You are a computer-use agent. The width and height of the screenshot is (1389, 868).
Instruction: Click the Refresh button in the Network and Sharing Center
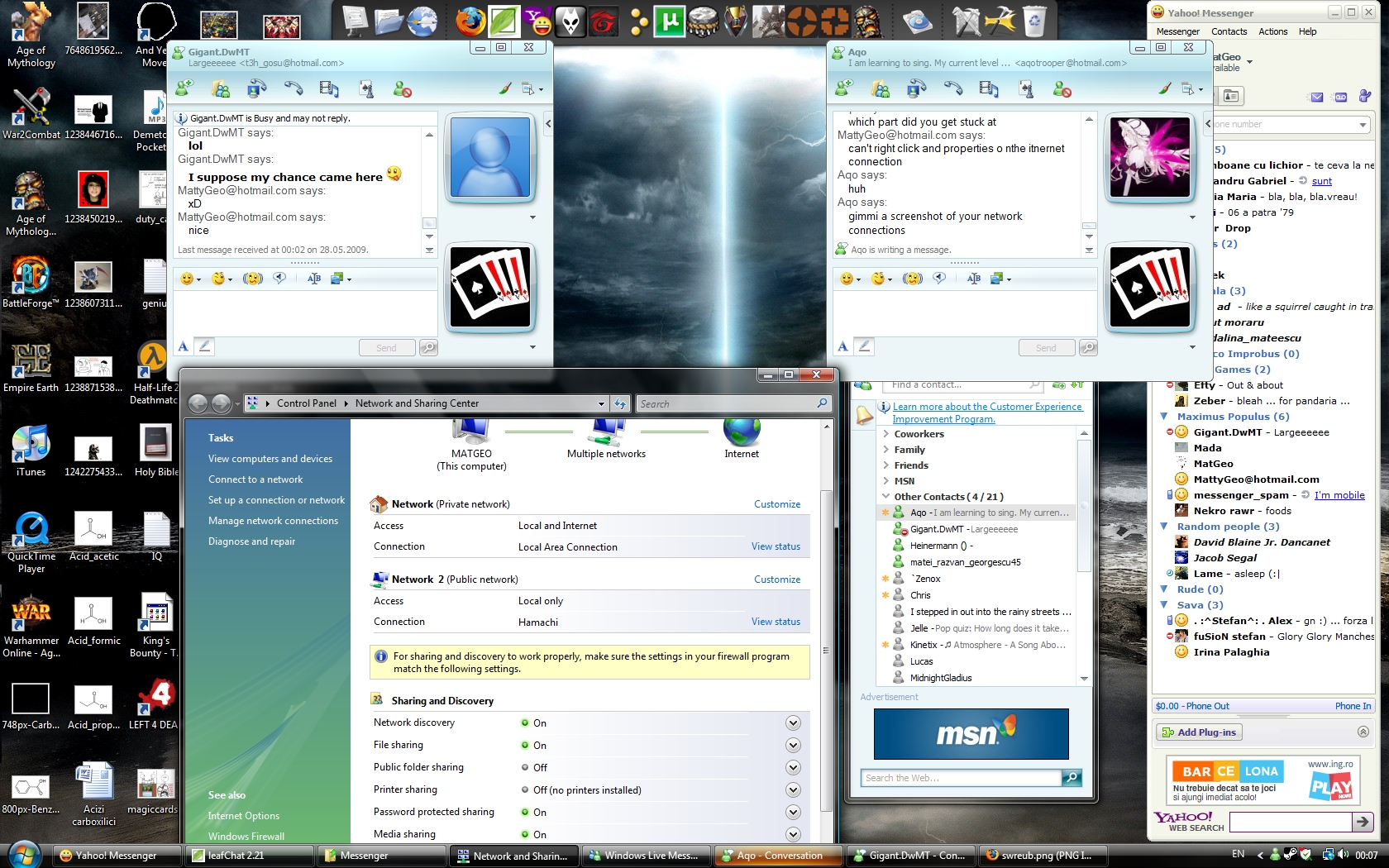click(620, 403)
